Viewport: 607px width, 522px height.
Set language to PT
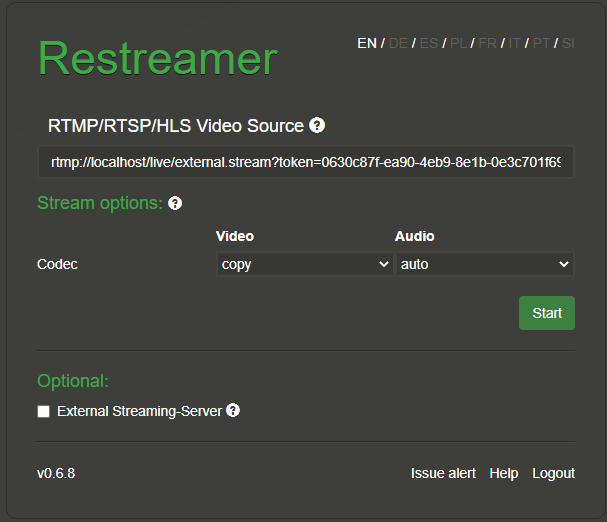point(541,43)
